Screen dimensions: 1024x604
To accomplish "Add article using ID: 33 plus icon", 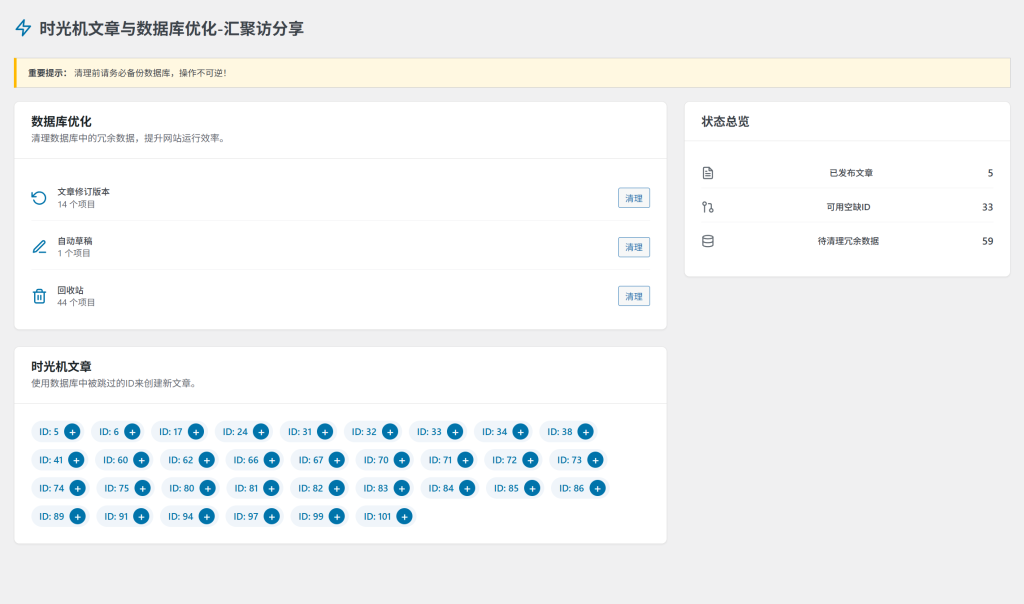I will 455,432.
